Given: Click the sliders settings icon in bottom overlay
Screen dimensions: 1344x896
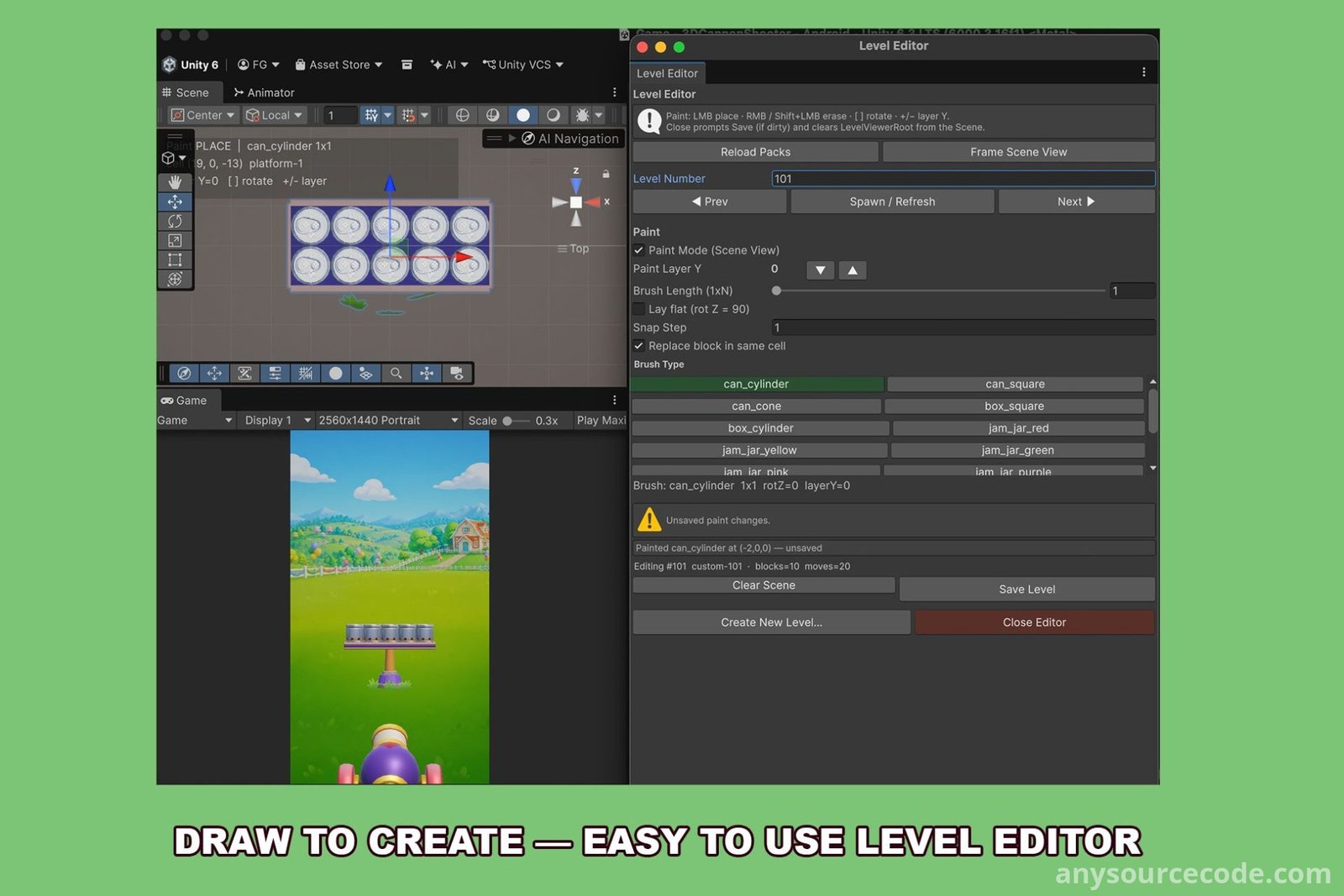Looking at the screenshot, I should coord(275,374).
